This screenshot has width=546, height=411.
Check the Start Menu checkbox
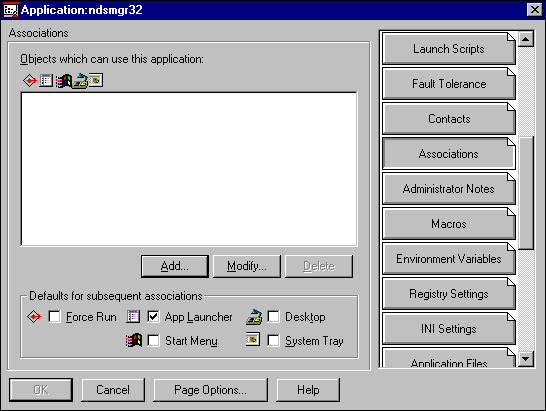[153, 340]
